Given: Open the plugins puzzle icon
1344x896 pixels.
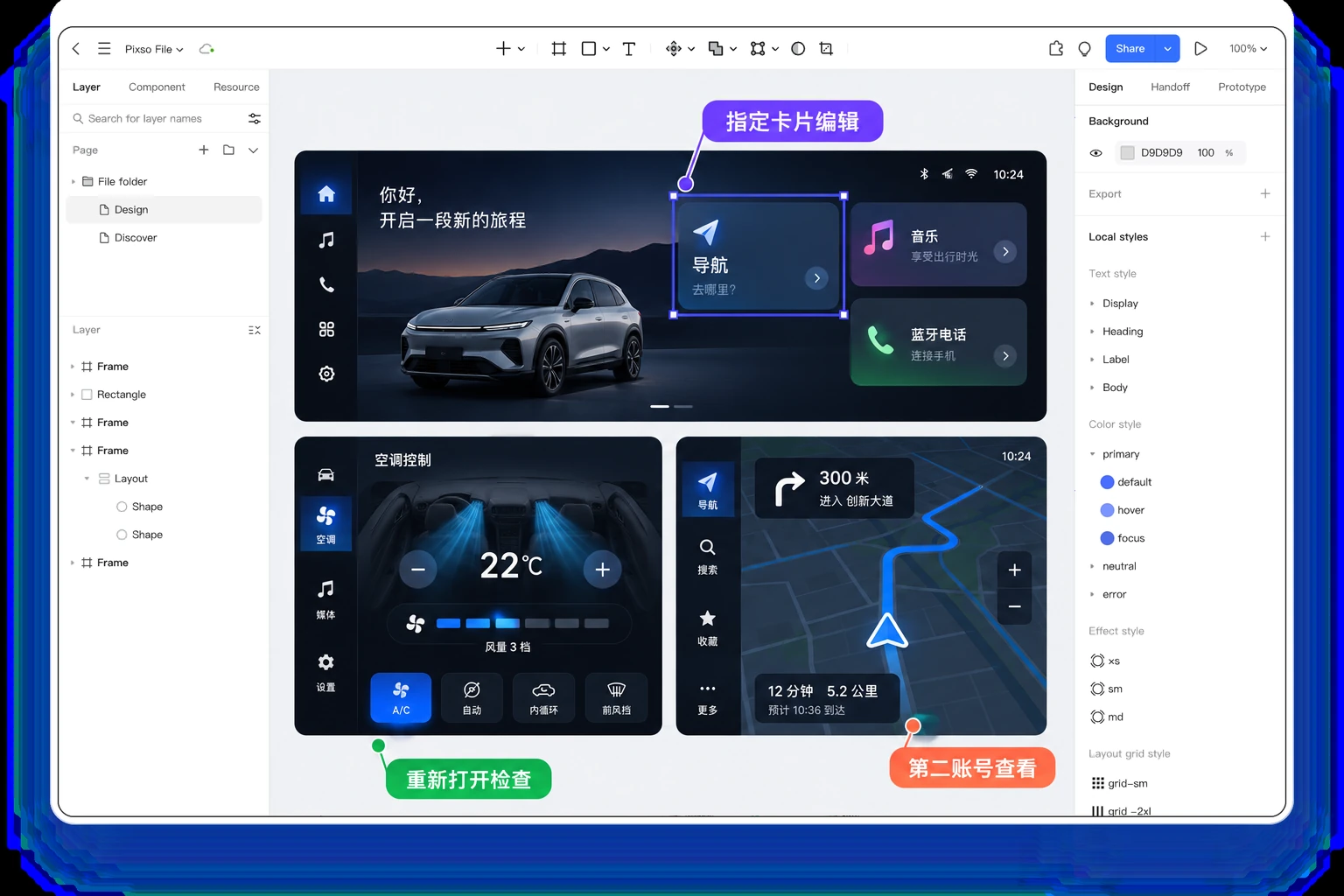Looking at the screenshot, I should (1056, 49).
